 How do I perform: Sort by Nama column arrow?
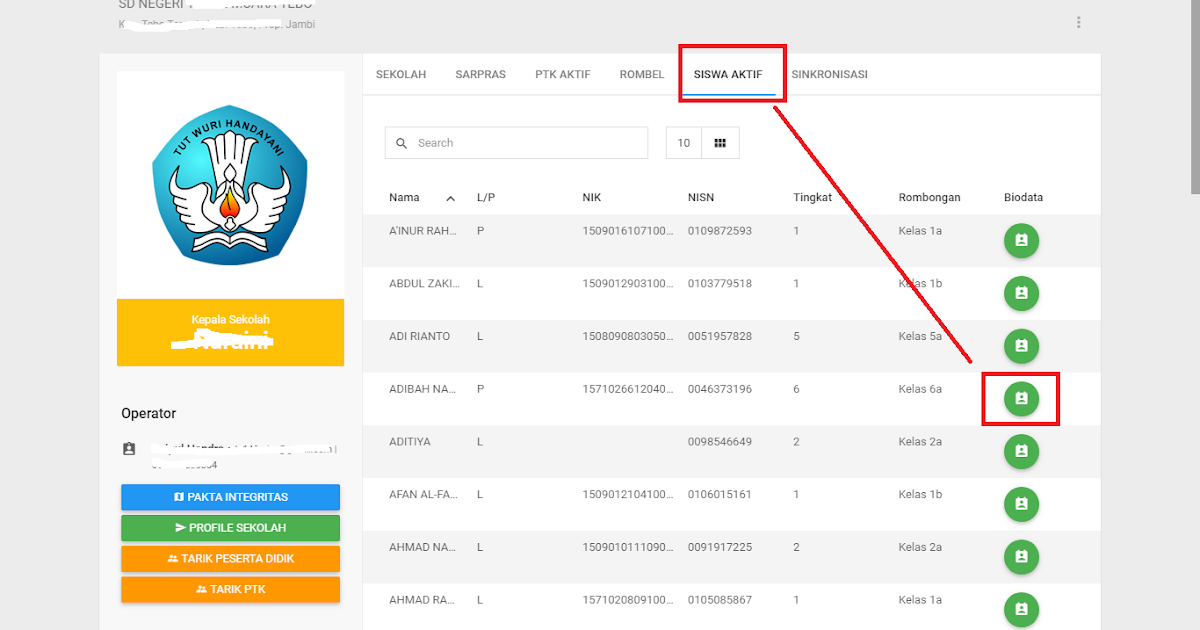point(450,198)
